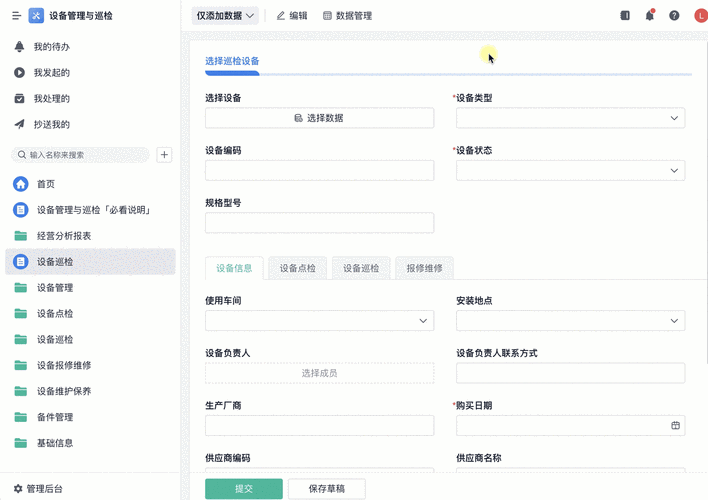Open the 备件管理 folder

point(90,417)
